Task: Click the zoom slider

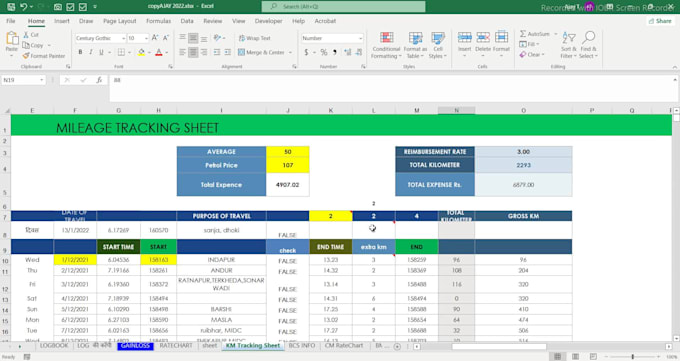Action: click(633, 357)
